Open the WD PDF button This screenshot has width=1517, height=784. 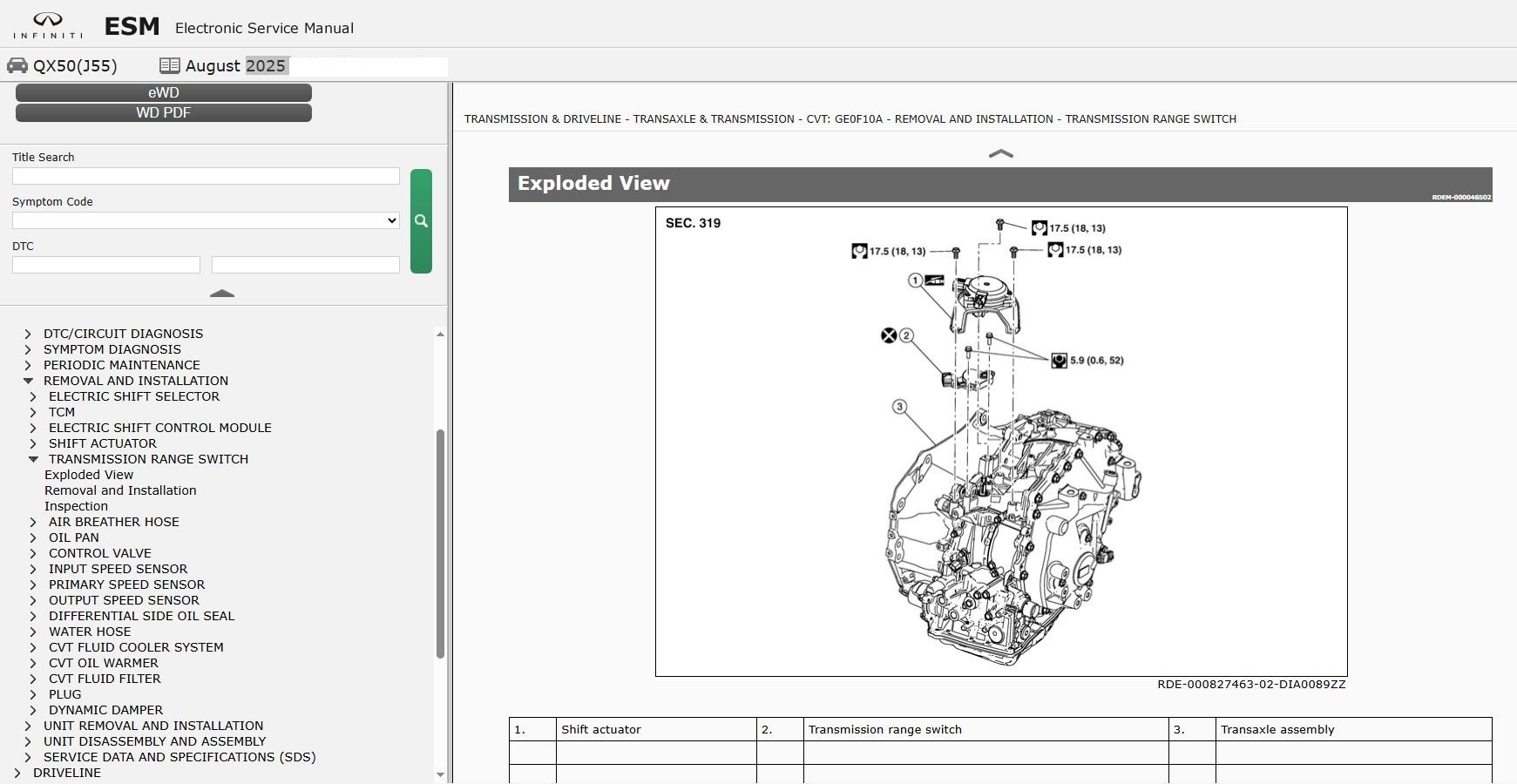[164, 112]
